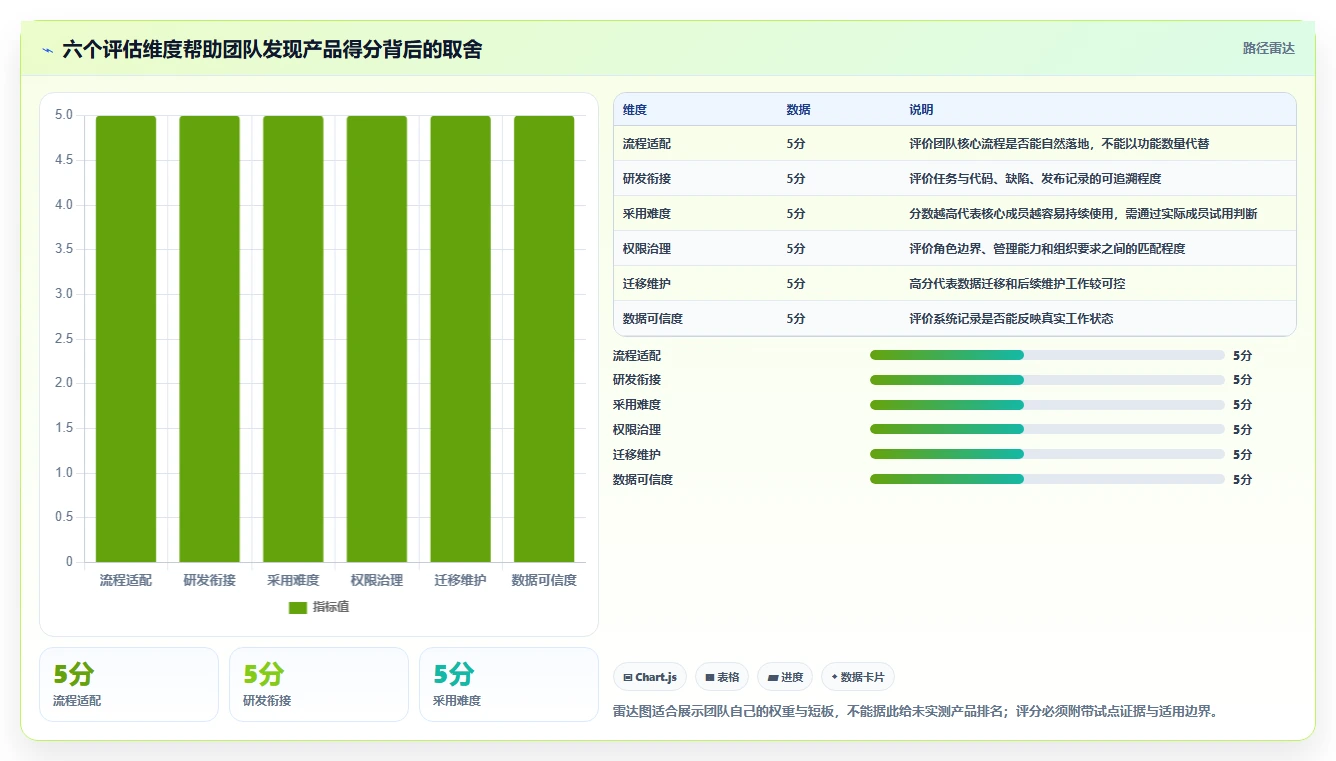Click the 说明 column header
1336x761 pixels.
pyautogui.click(x=921, y=110)
